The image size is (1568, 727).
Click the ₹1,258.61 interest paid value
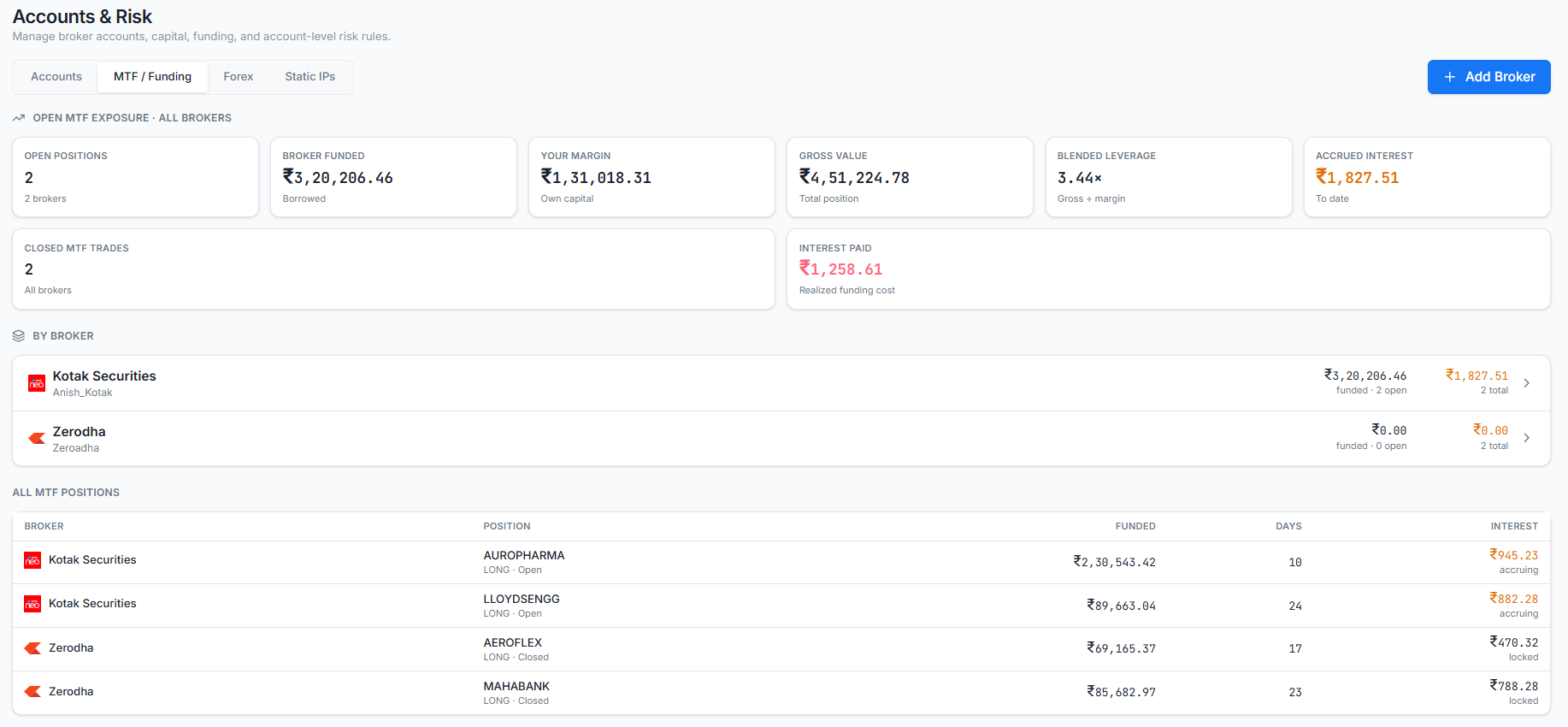pos(840,269)
